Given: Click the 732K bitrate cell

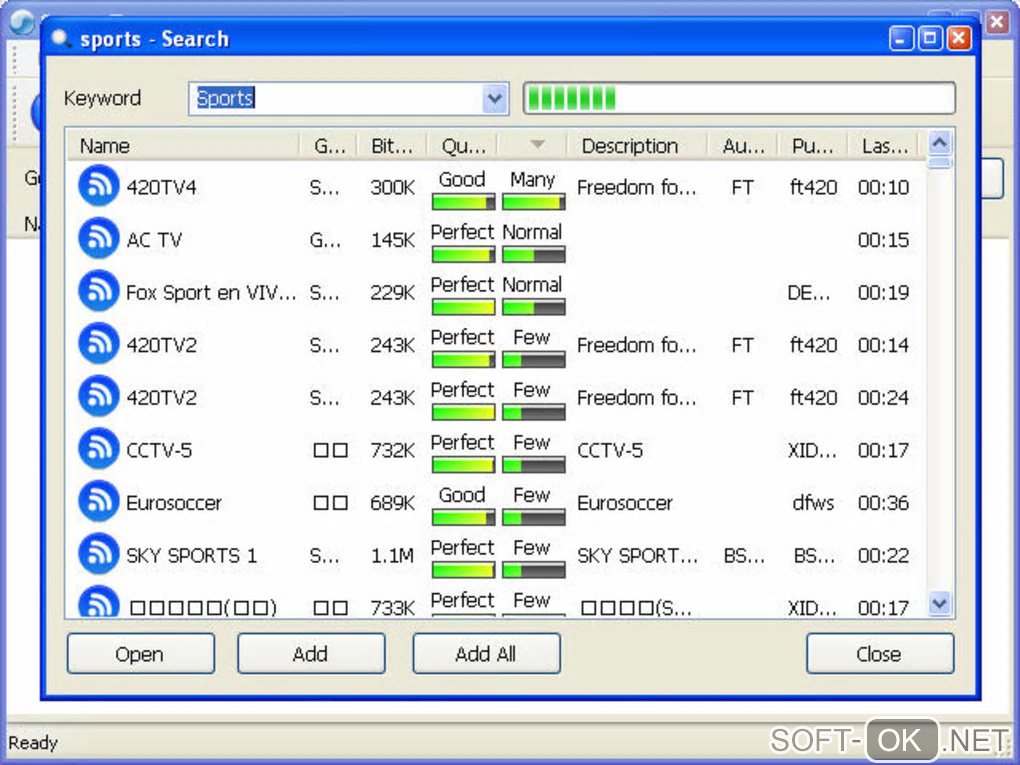Looking at the screenshot, I should [392, 450].
